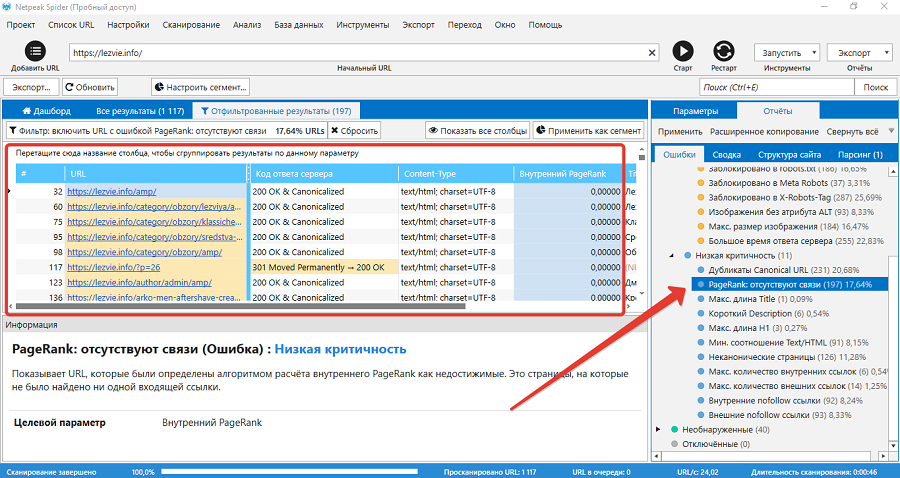Open the Экспорт menu in menu bar
900x478 pixels.
click(418, 25)
